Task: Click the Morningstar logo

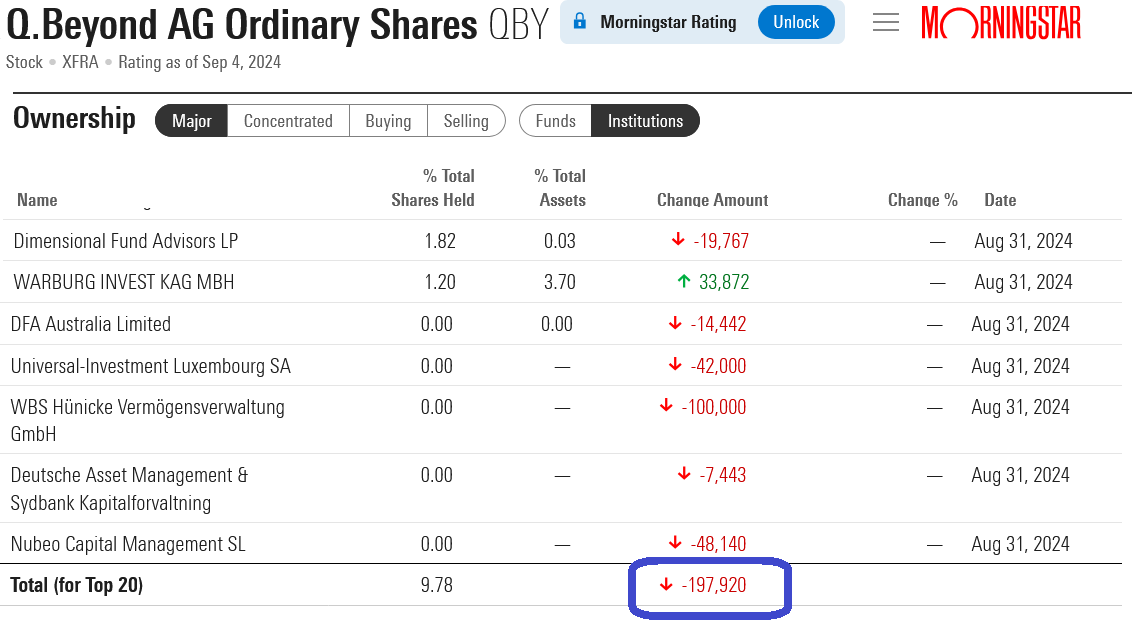Action: [1001, 22]
